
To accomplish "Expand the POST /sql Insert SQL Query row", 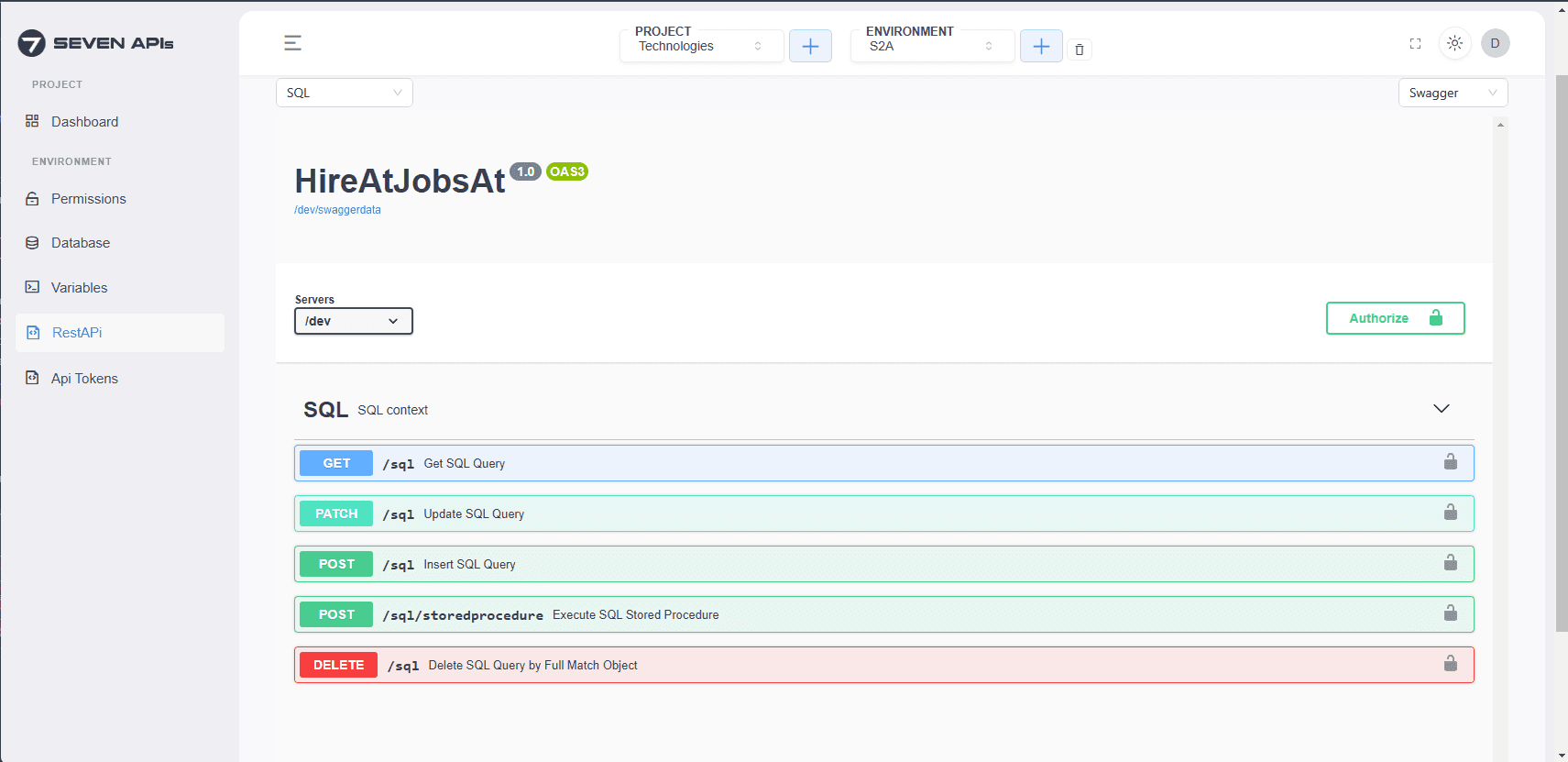I will pyautogui.click(x=884, y=564).
